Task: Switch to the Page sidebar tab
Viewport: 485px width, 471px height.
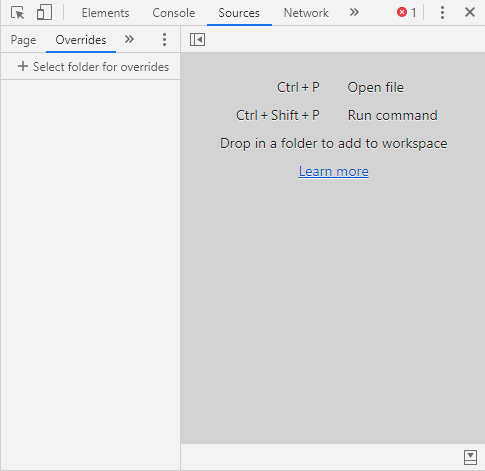Action: pyautogui.click(x=23, y=40)
